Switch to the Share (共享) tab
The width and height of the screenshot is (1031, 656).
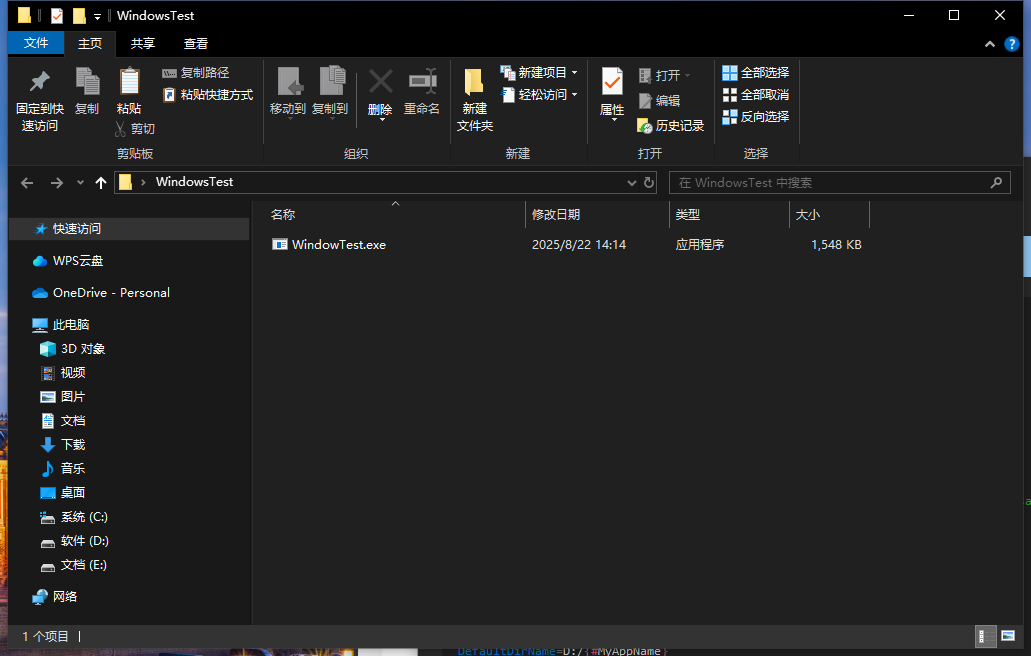[x=143, y=43]
